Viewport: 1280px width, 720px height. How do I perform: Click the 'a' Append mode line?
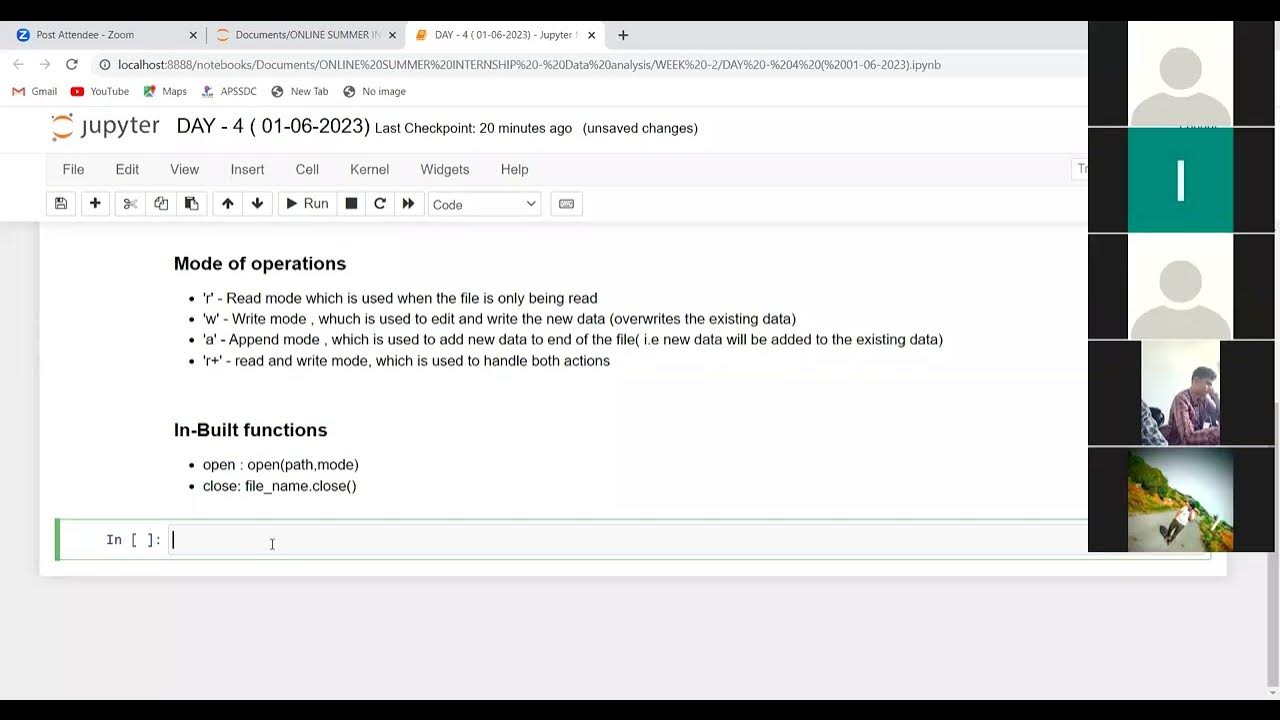573,340
